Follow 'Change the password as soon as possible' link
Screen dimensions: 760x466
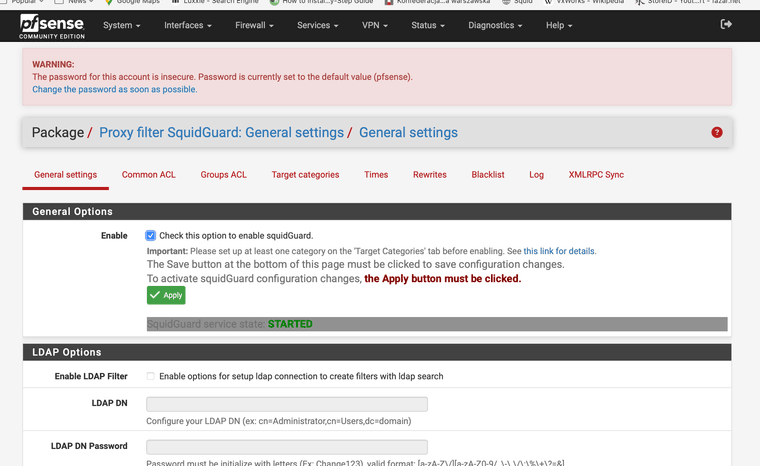114,89
